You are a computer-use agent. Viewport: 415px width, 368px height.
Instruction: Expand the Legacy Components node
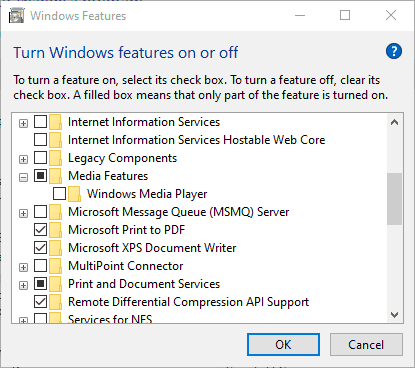pos(23,160)
